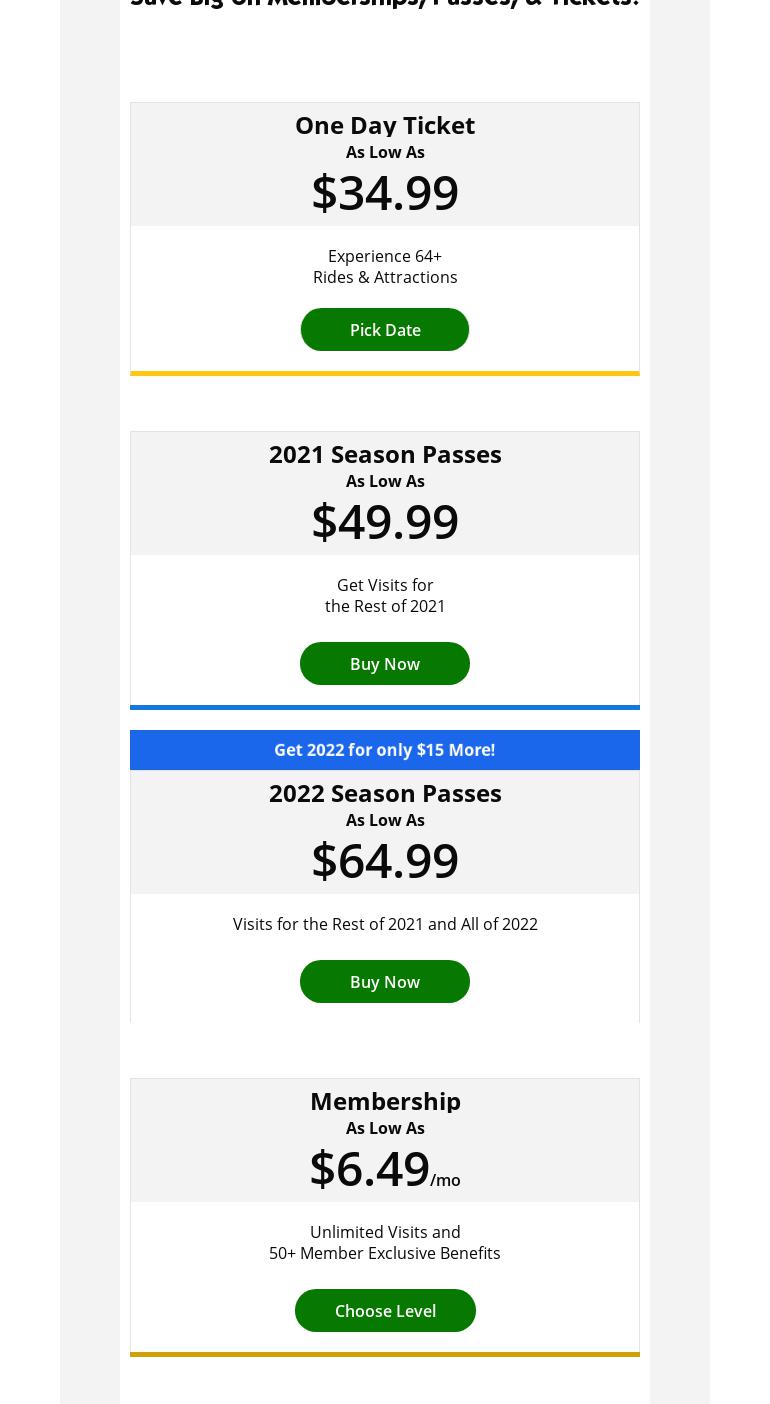Viewport: 770px width, 1404px height.
Task: Click the 'Experience 64+ Rides & Attractions' text
Action: tap(385, 267)
